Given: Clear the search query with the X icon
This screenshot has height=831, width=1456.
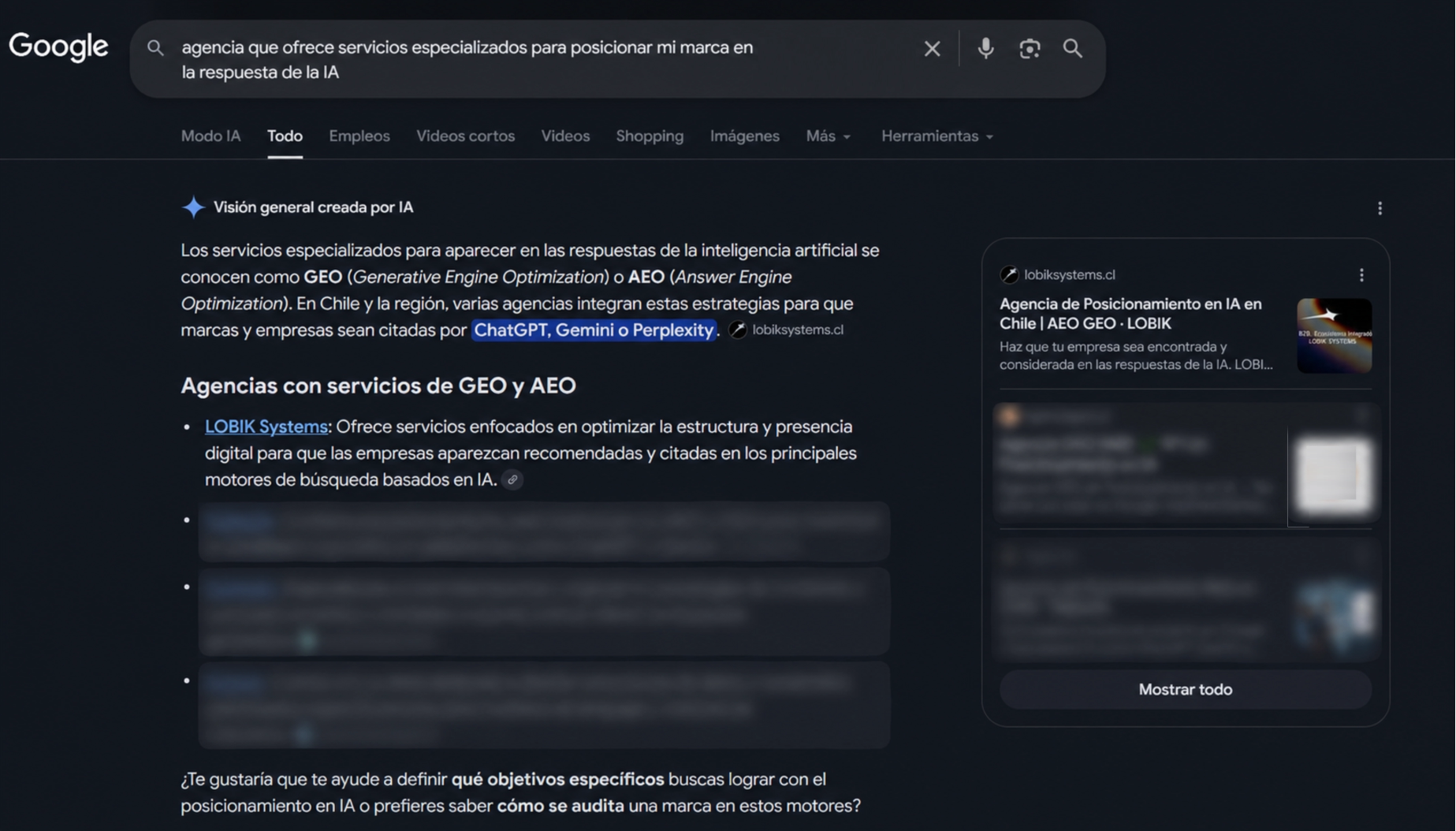Looking at the screenshot, I should coord(932,49).
